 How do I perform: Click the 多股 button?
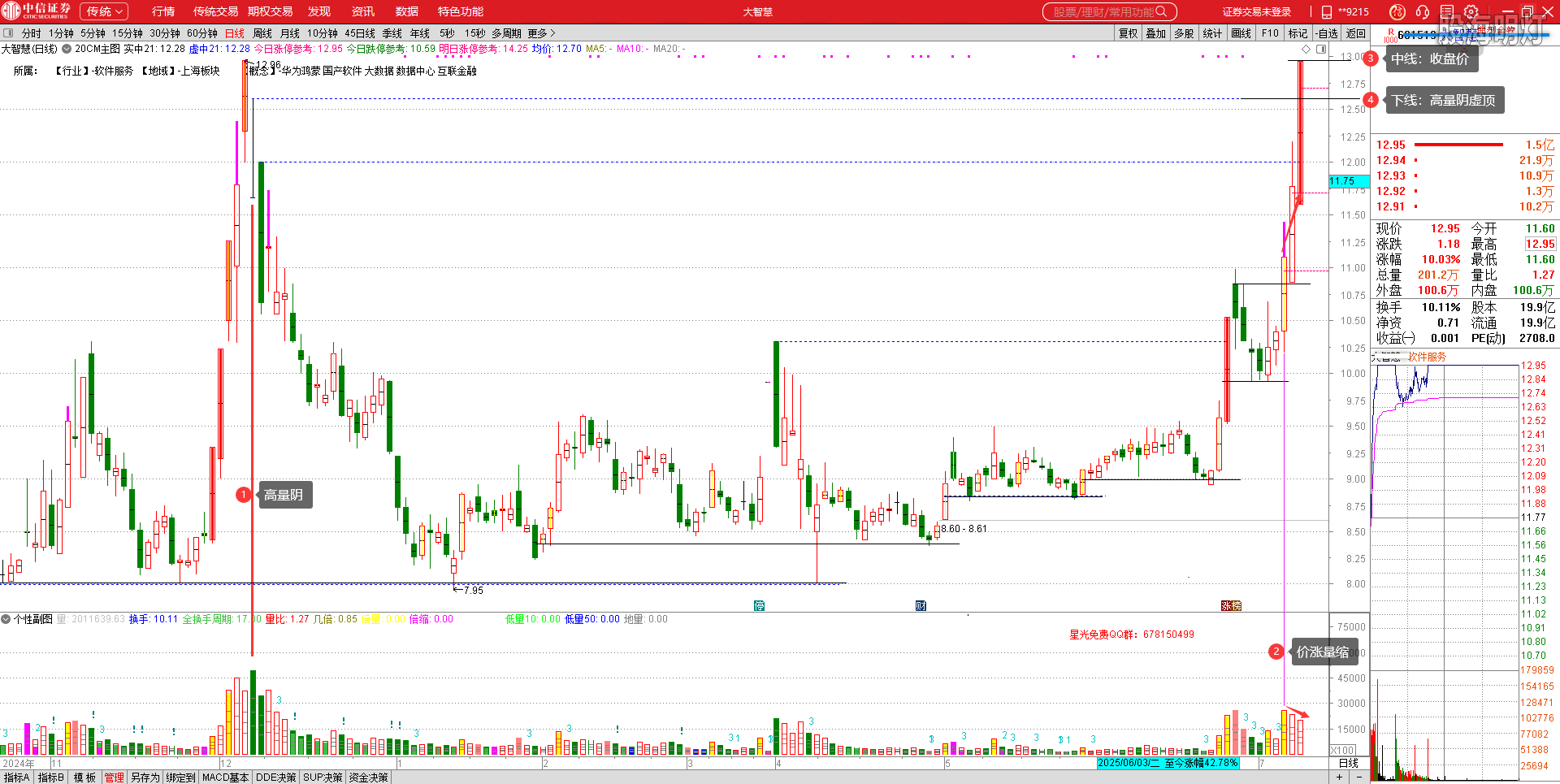pyautogui.click(x=1185, y=33)
